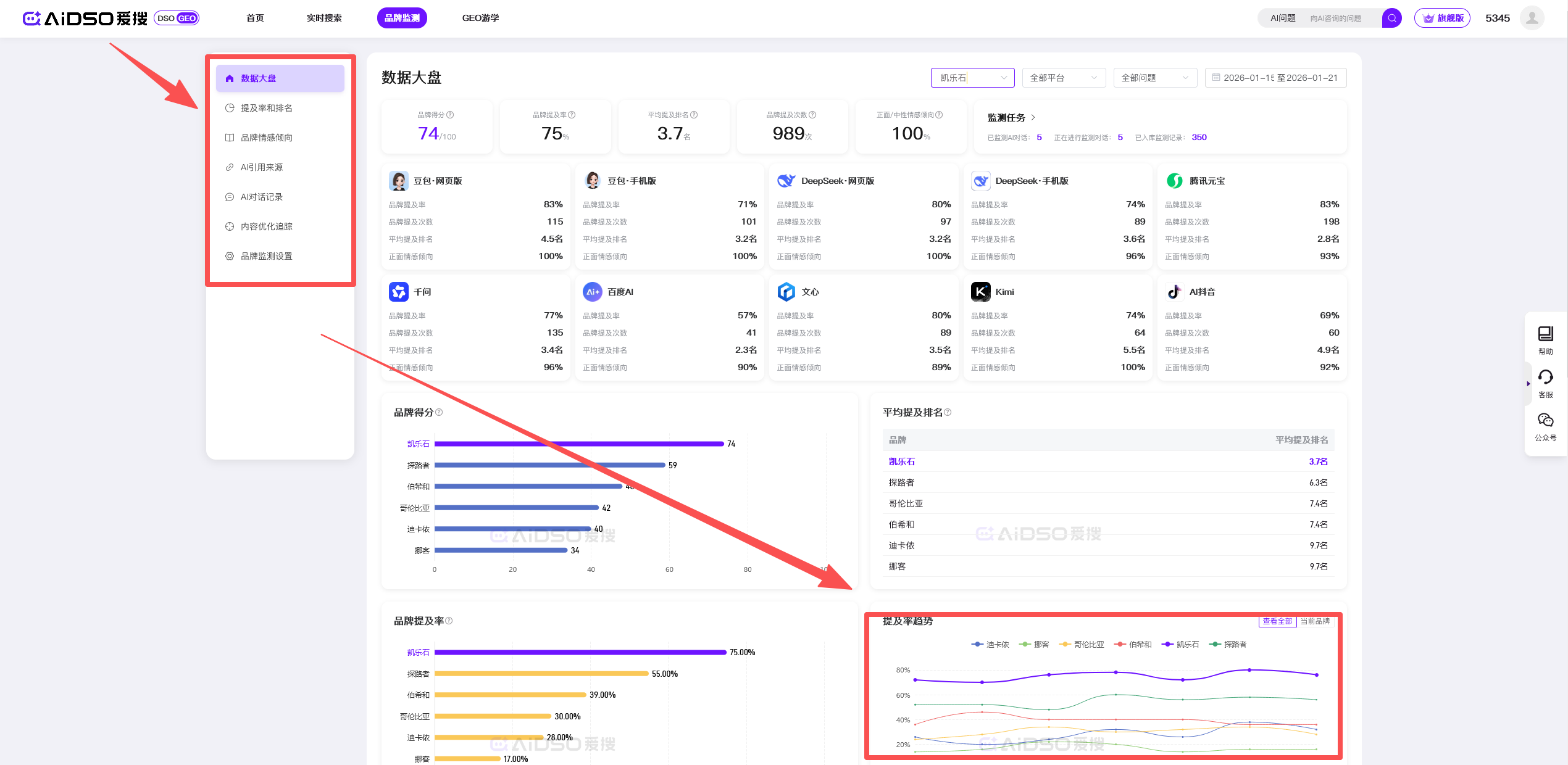This screenshot has height=765, width=1568.
Task: Open the 全部问题 question filter dropdown
Action: (1154, 78)
